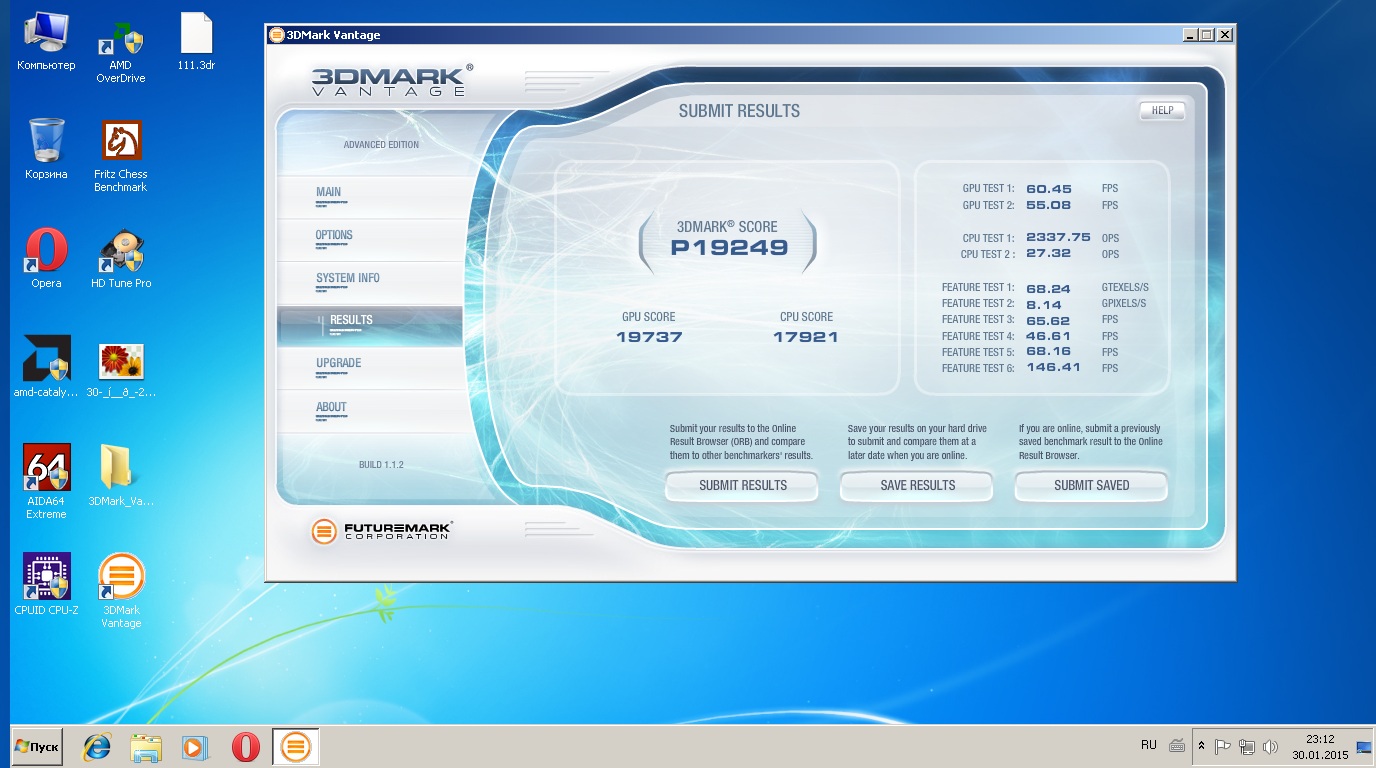The image size is (1376, 768).
Task: Click GPU Test 2 value 55.08
Action: pos(1049,205)
